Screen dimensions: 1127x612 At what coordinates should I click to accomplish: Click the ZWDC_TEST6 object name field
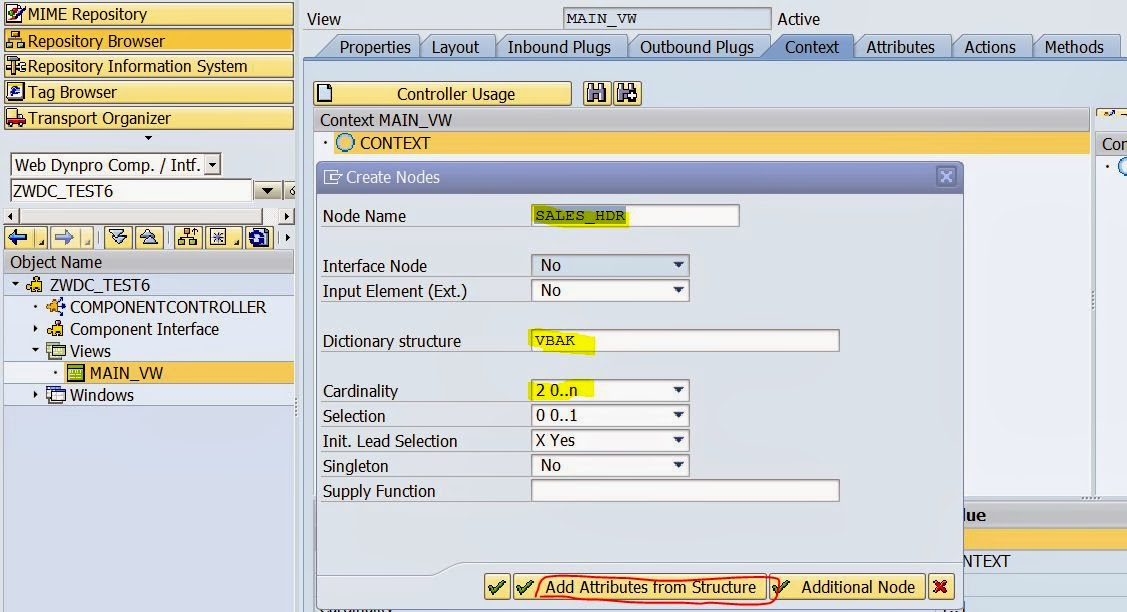pos(132,191)
